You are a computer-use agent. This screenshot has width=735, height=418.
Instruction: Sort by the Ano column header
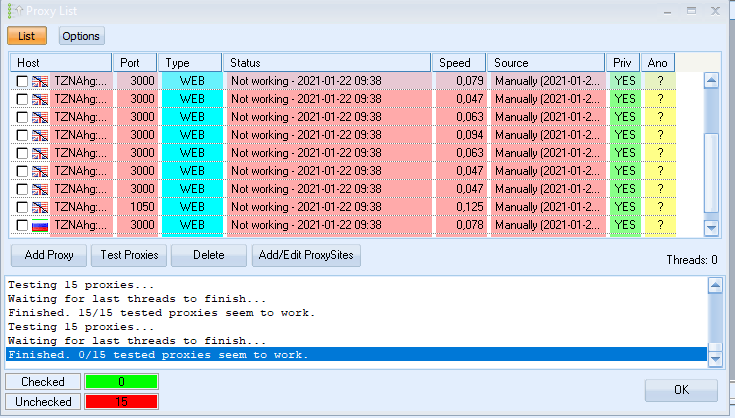[x=658, y=63]
